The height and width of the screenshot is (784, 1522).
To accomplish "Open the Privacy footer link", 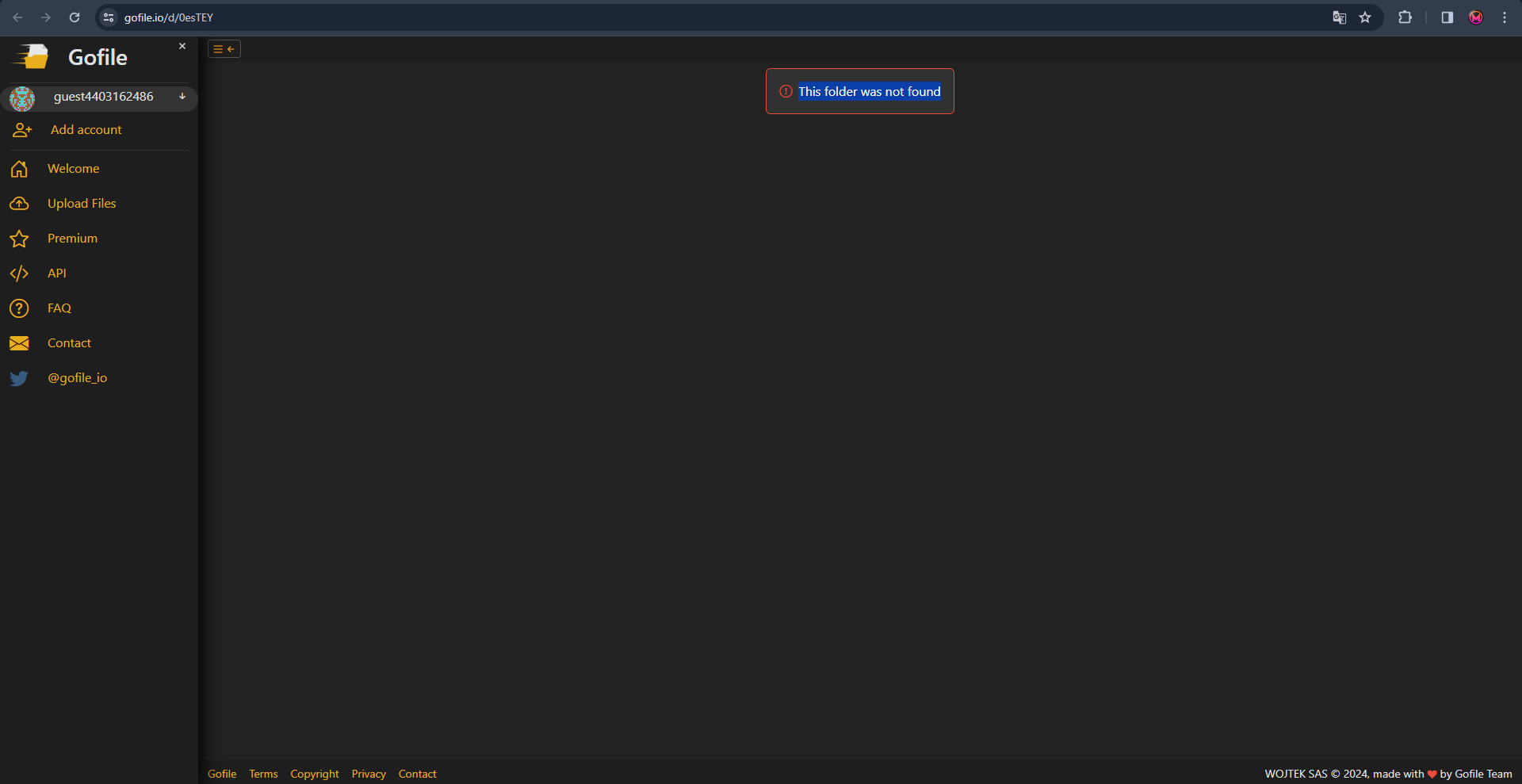I will (x=369, y=774).
